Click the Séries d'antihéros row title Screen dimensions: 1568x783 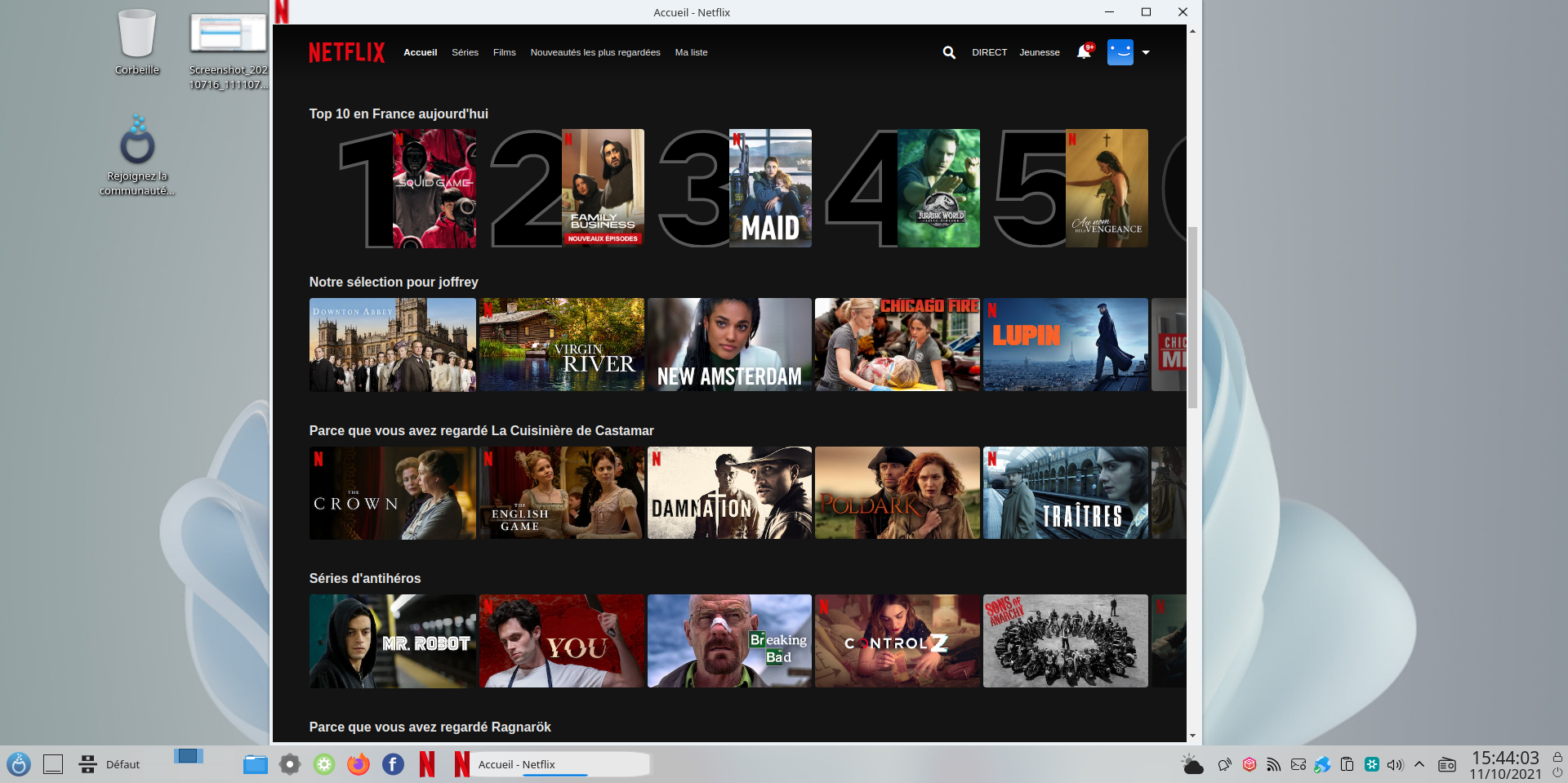[x=365, y=579]
